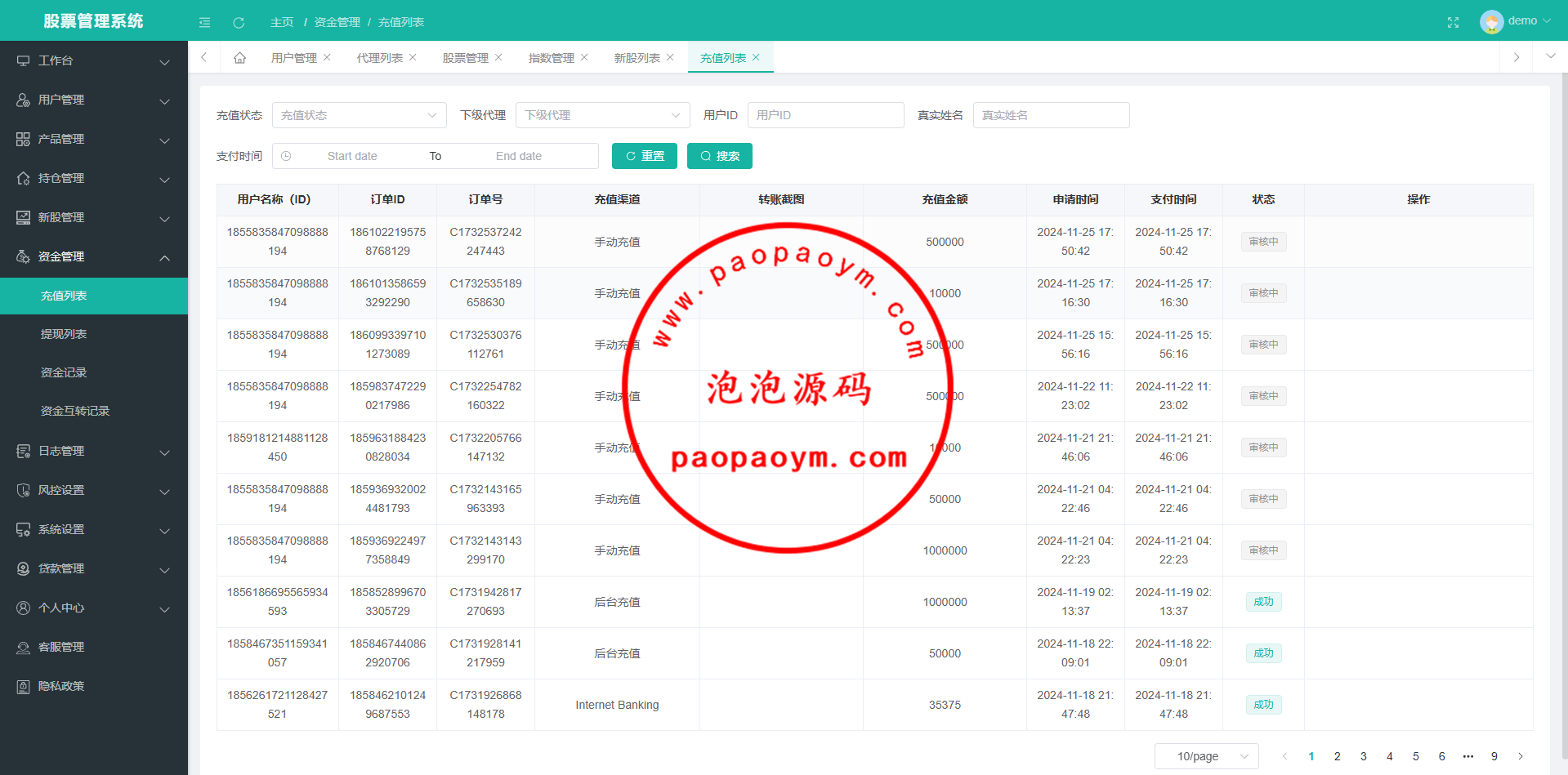The height and width of the screenshot is (775, 1568).
Task: Select 充值列表 in the sidebar
Action: click(x=94, y=296)
